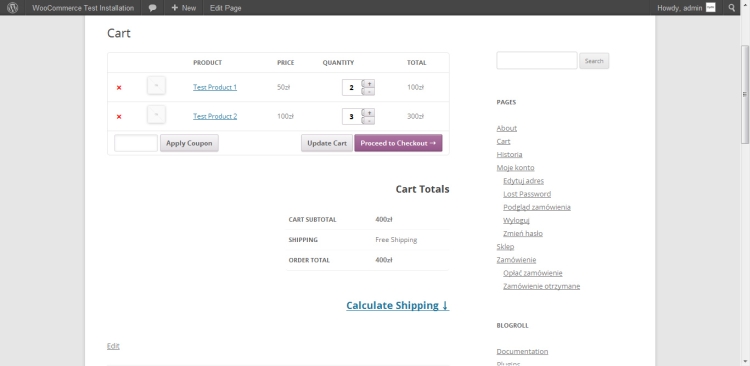The width and height of the screenshot is (750, 366).
Task: Open the Documentation blogroll link
Action: click(522, 351)
